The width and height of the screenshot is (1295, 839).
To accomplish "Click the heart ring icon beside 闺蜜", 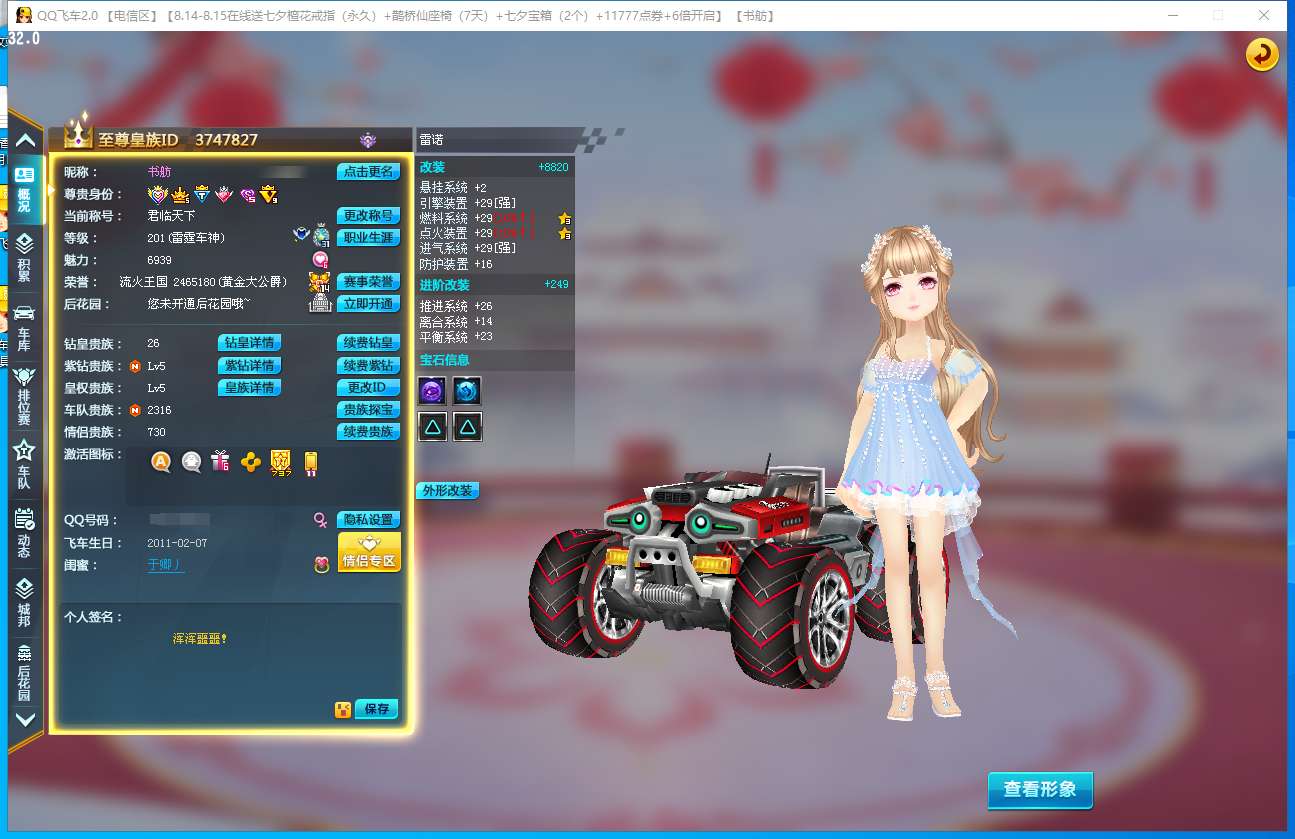I will 321,565.
